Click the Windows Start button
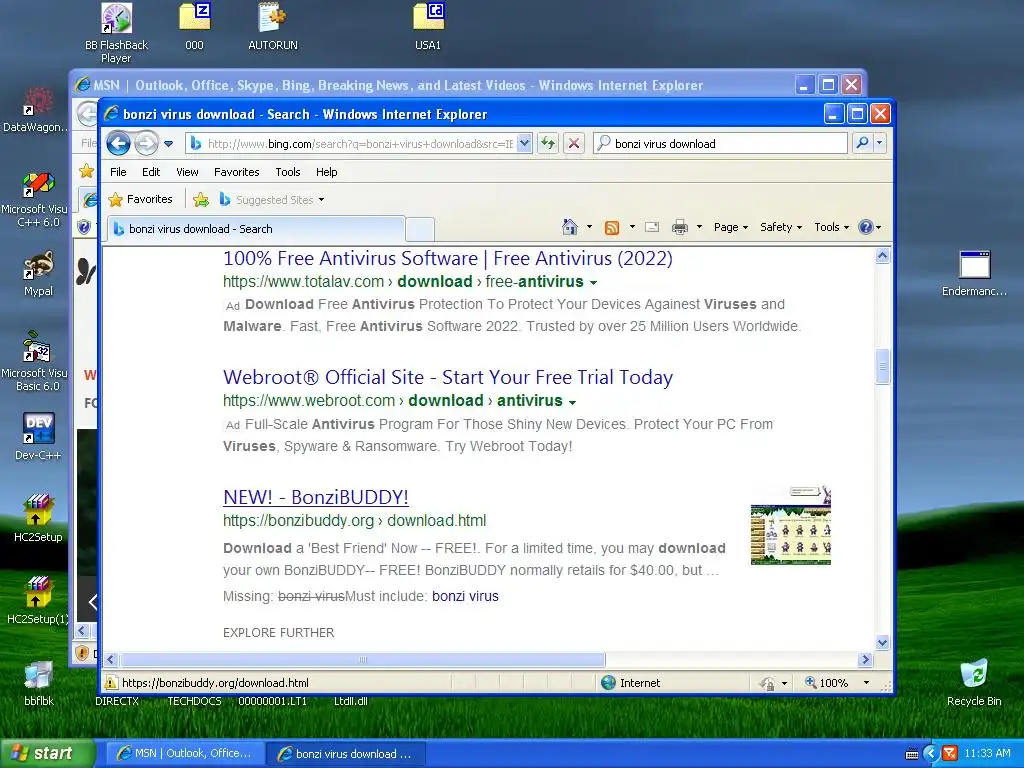Screen dimensions: 1024x768 click(48, 753)
